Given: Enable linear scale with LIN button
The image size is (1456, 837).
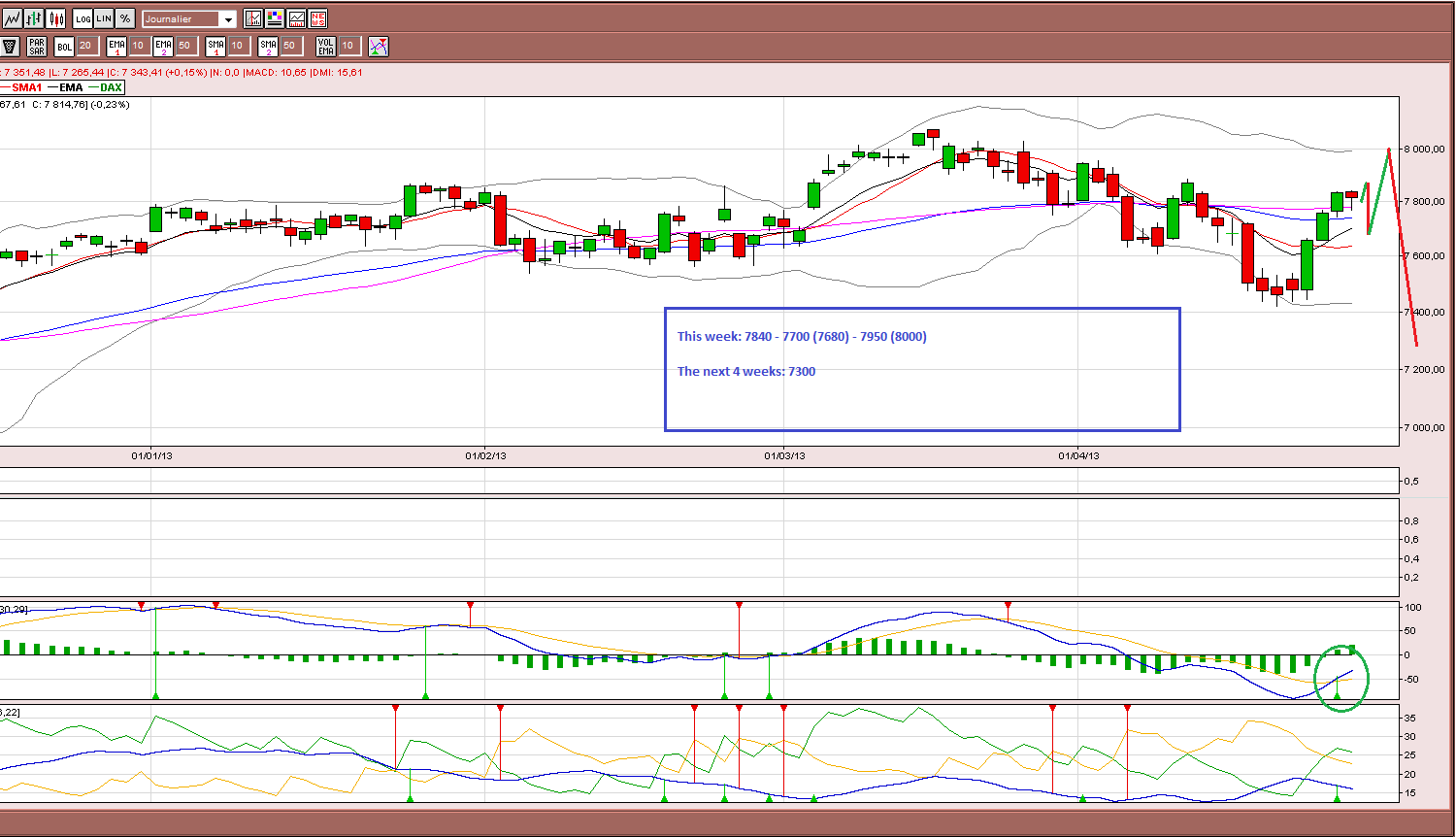Looking at the screenshot, I should click(104, 18).
